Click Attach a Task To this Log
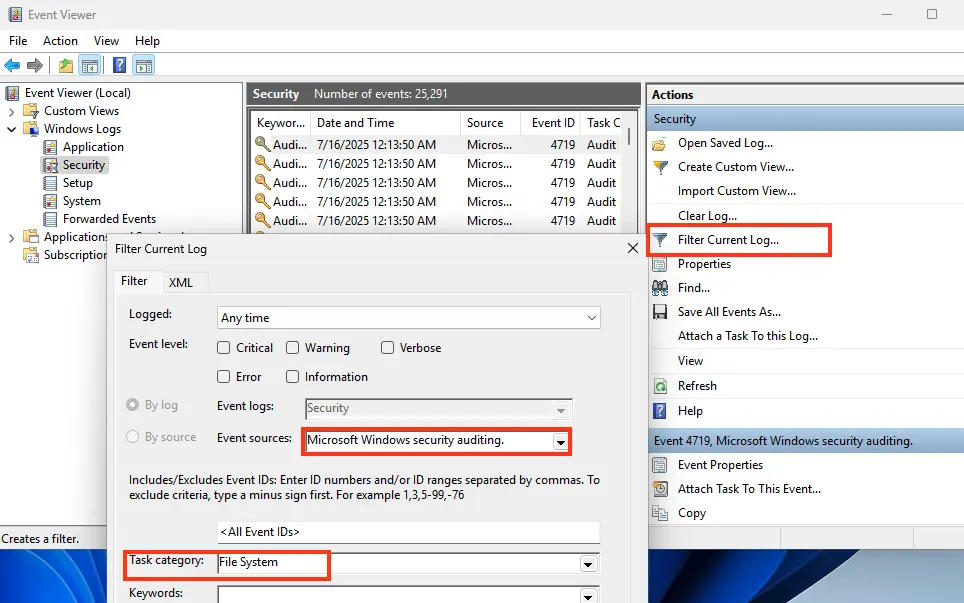The width and height of the screenshot is (964, 603). coord(747,336)
